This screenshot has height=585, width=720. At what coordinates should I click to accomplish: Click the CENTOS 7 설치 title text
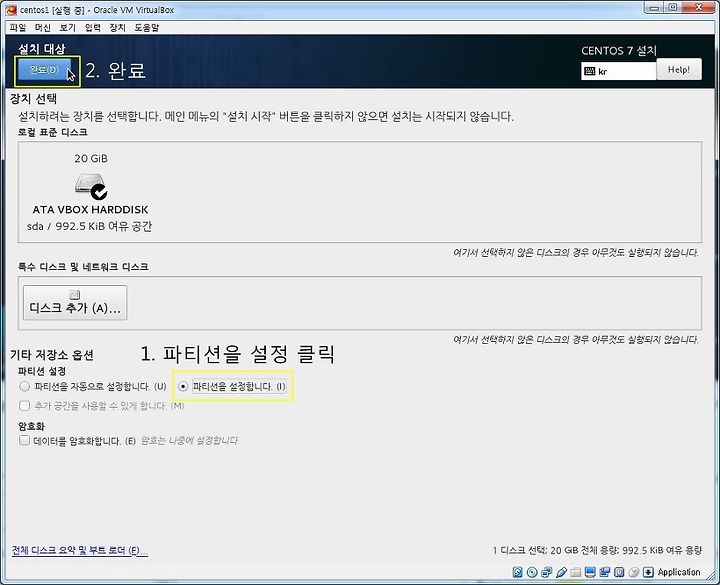pos(619,51)
